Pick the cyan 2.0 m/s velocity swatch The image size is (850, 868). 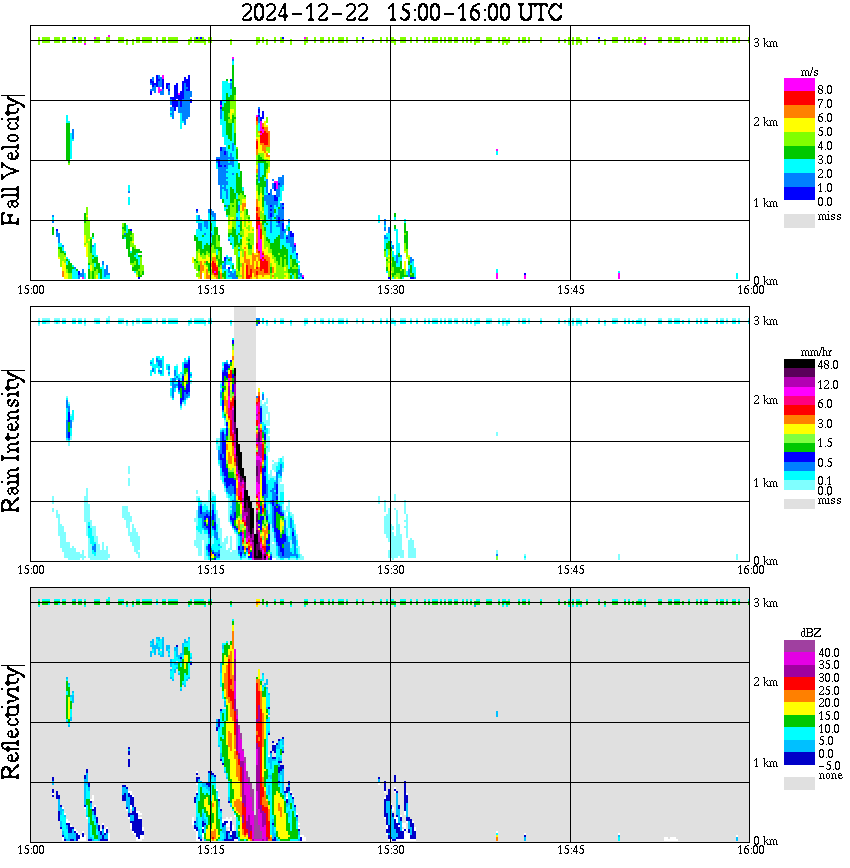tap(799, 167)
